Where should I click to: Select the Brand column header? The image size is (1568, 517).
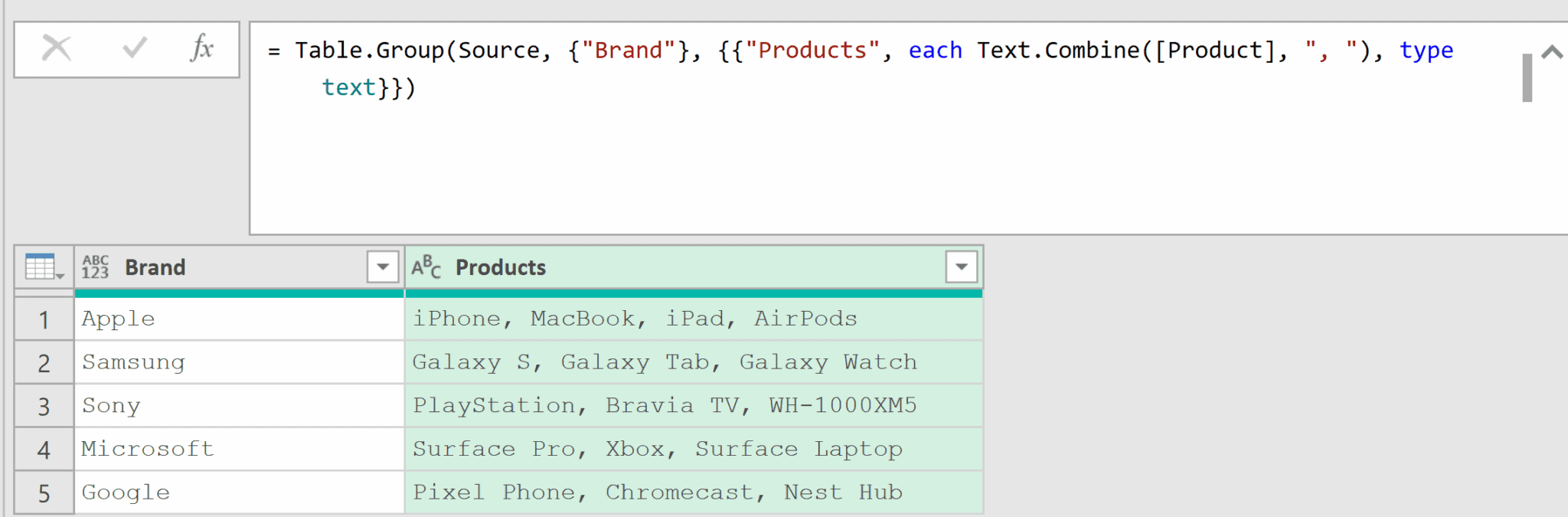tap(240, 267)
